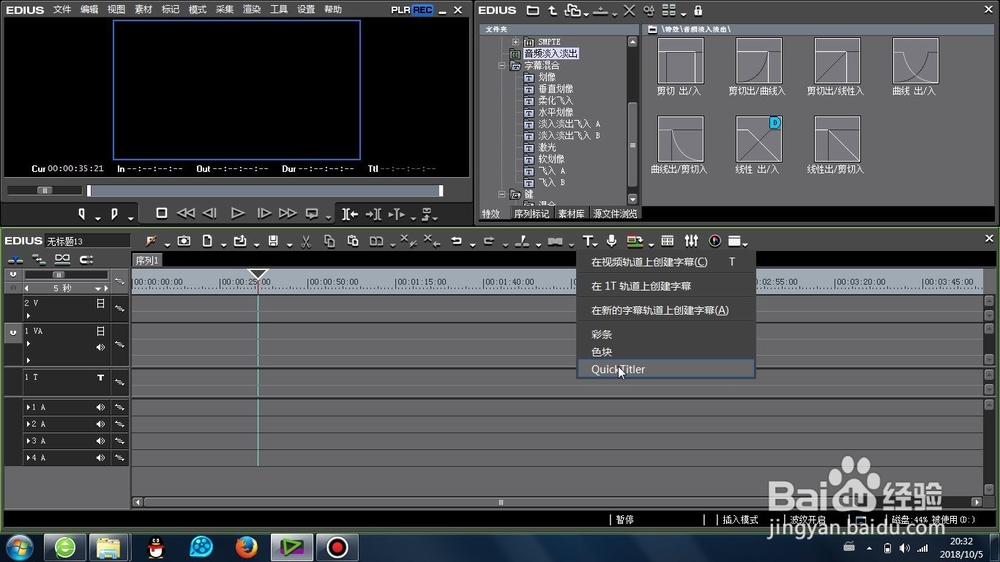
Task: Step back one frame in player
Action: 210,213
